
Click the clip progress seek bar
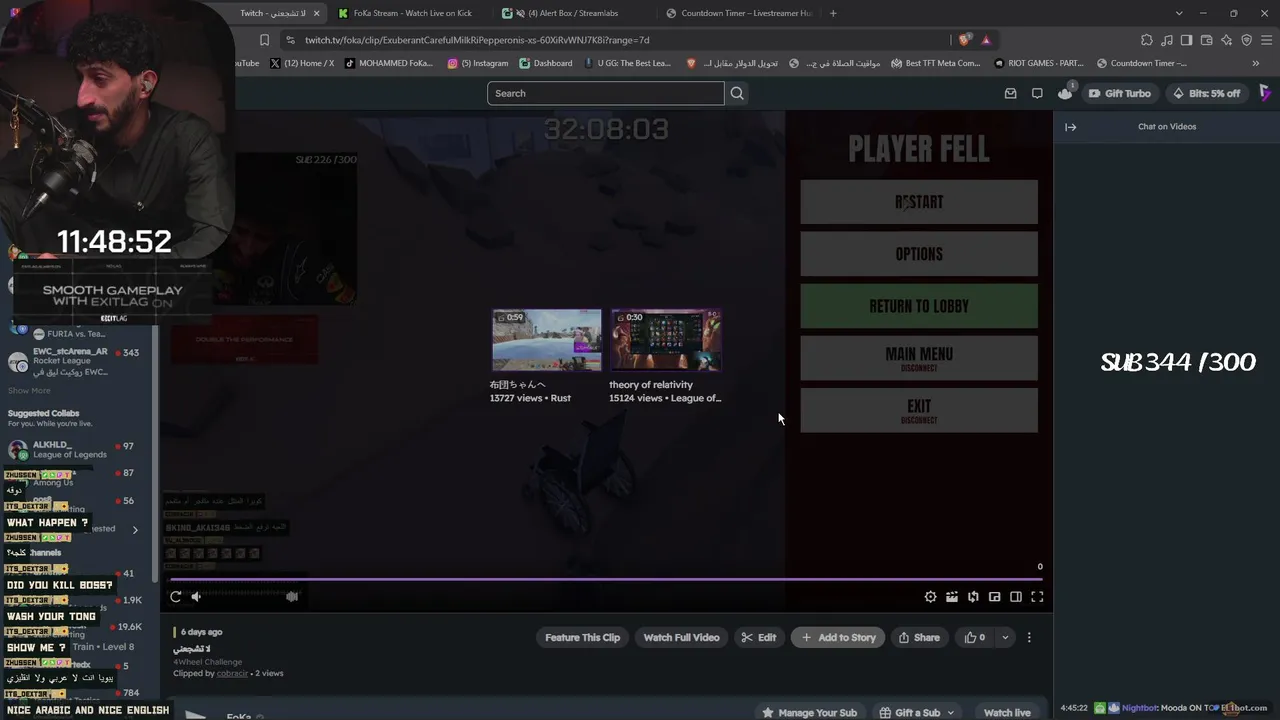pyautogui.click(x=606, y=579)
